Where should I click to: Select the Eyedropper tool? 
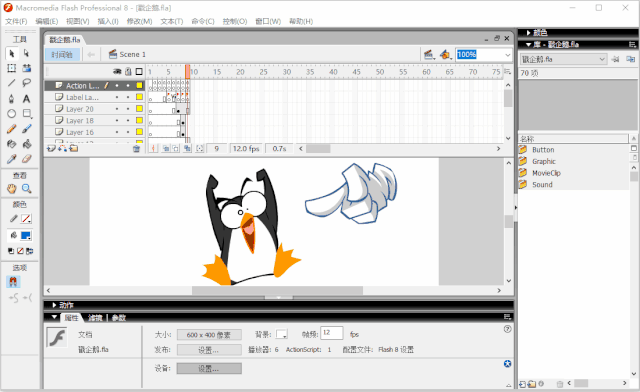pos(11,159)
